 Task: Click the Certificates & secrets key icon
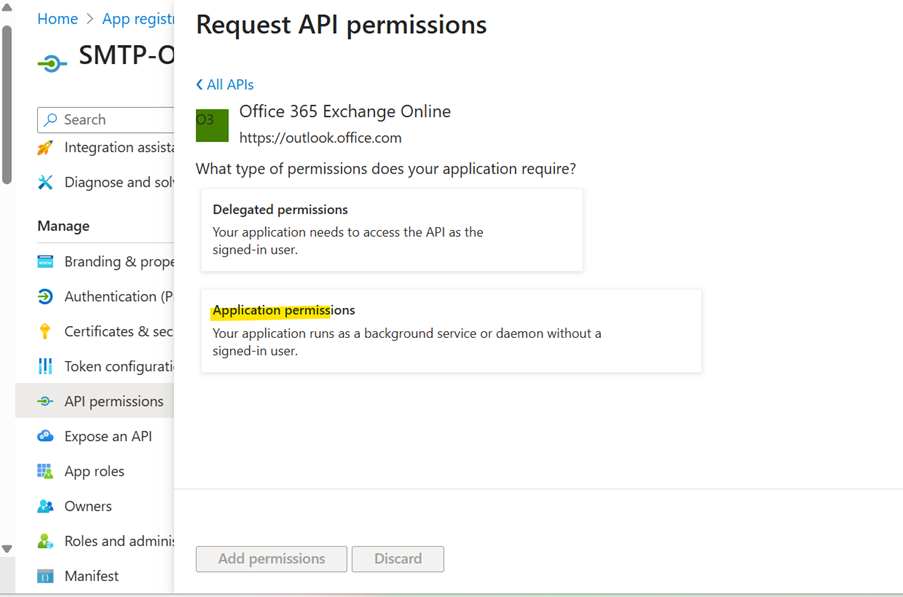45,331
